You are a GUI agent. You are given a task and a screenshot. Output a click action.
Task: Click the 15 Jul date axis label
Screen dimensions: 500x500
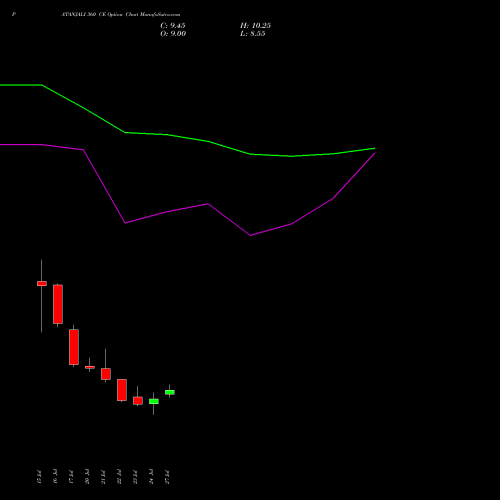39,477
